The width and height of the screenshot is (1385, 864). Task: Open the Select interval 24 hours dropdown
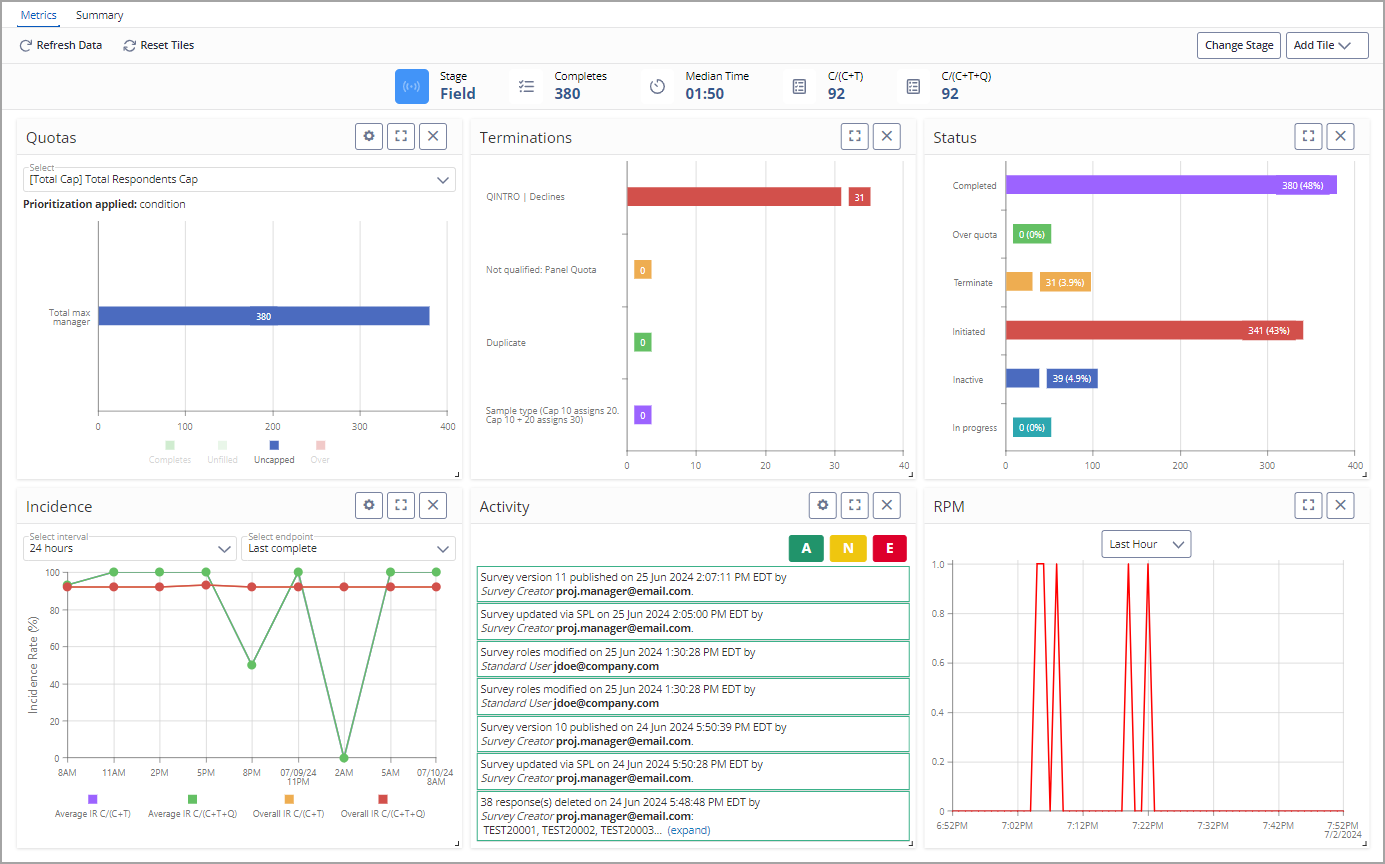point(130,549)
